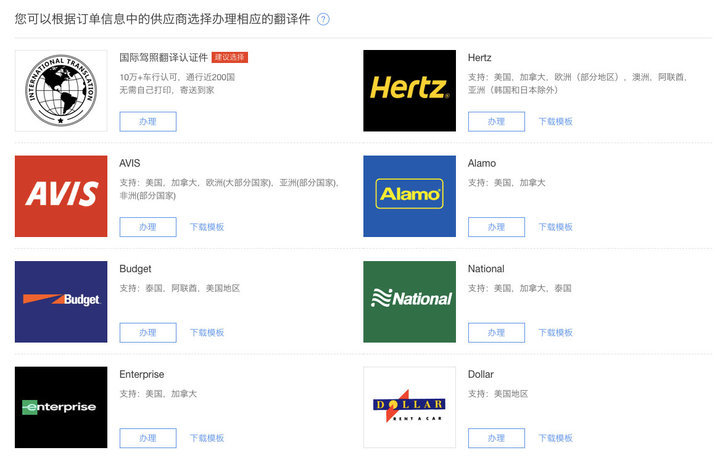This screenshot has width=720, height=458.
Task: Click 办理 button for Budget
Action: (x=148, y=333)
